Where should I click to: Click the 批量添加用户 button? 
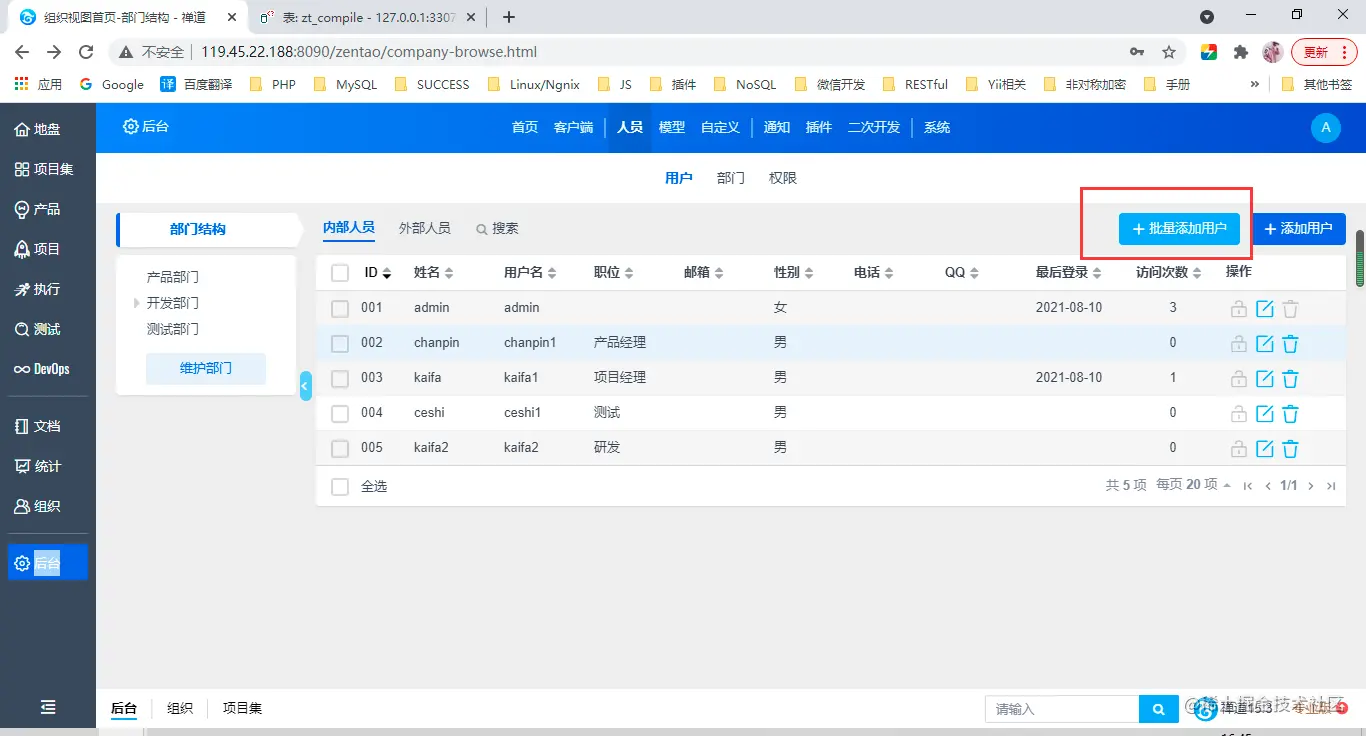click(1179, 229)
